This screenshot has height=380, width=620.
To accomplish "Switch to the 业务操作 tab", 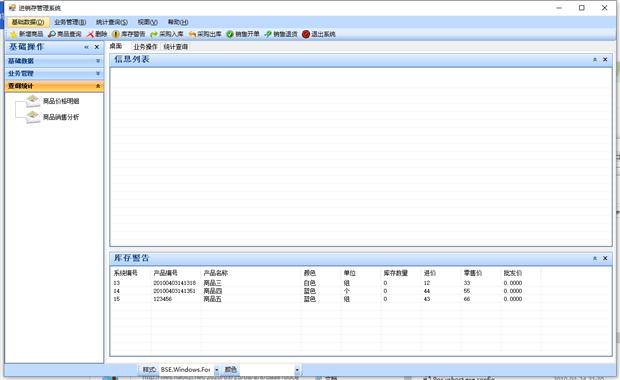I will tap(145, 47).
